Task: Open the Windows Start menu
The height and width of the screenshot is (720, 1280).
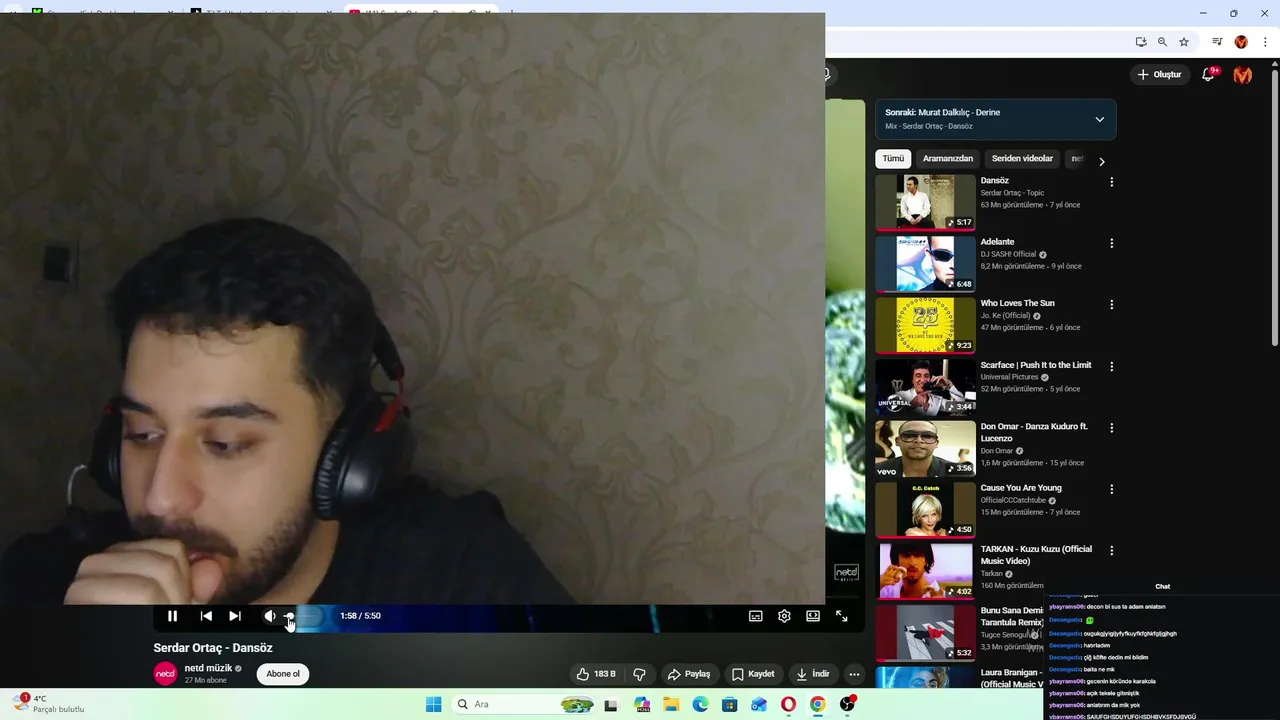Action: (x=433, y=704)
